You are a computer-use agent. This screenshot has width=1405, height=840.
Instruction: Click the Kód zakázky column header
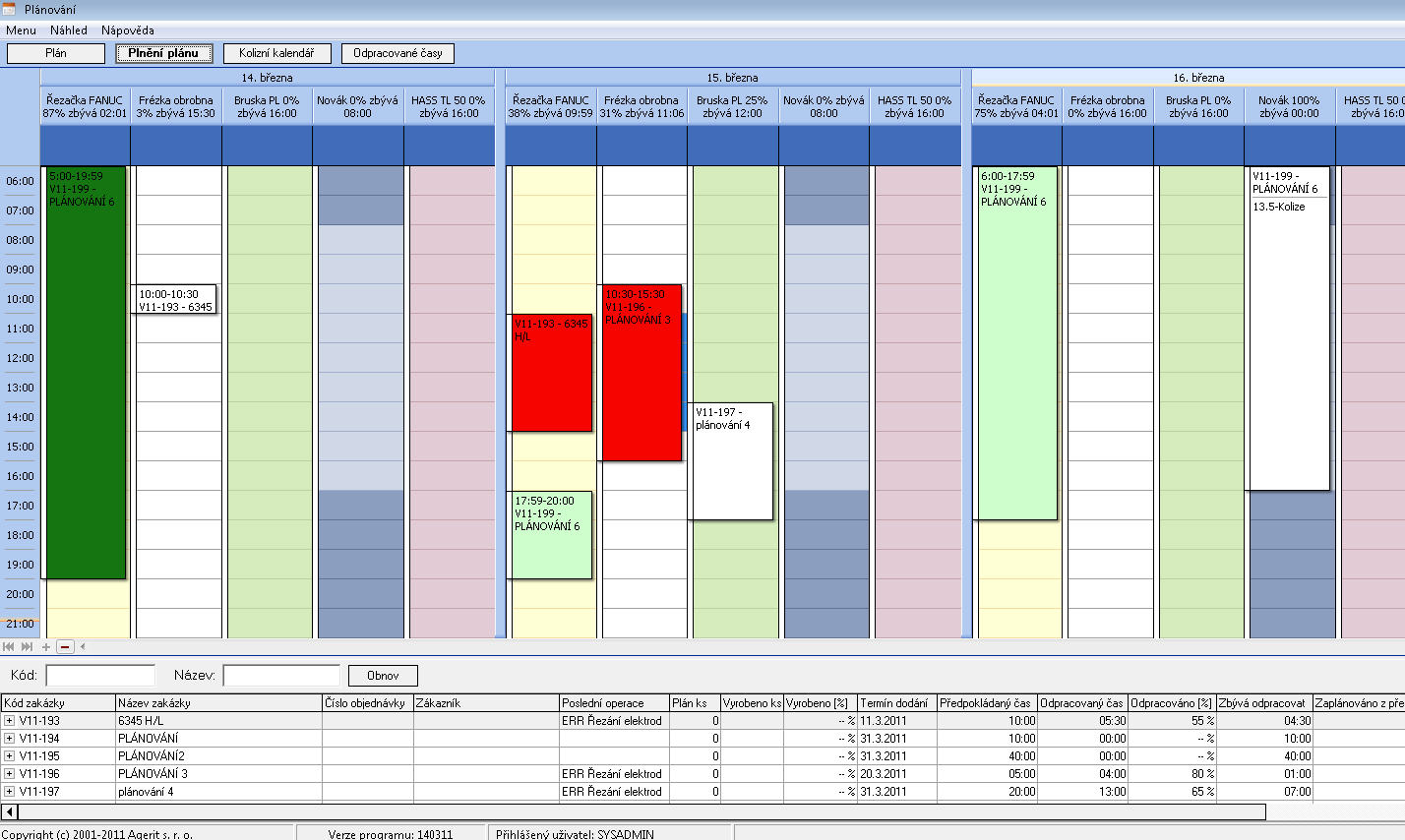click(58, 703)
